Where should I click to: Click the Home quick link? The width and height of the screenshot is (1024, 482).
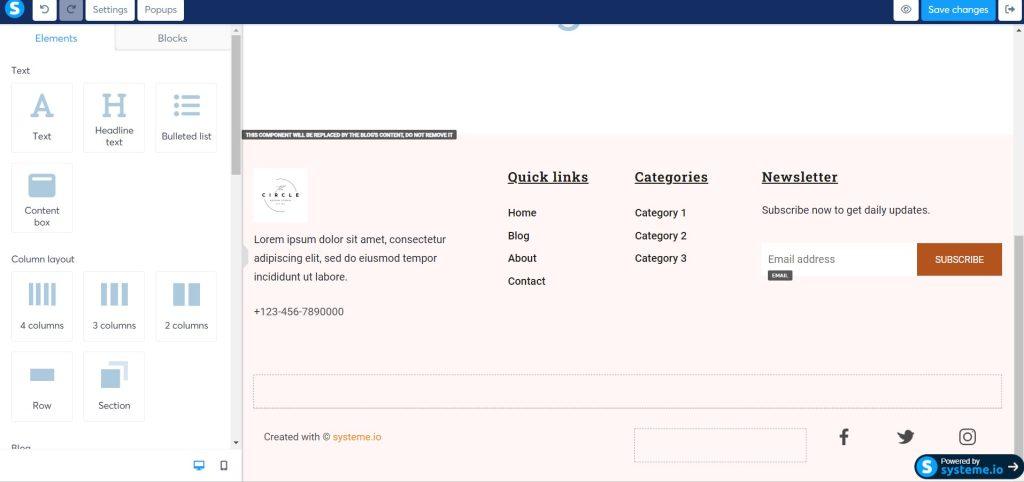click(x=522, y=213)
